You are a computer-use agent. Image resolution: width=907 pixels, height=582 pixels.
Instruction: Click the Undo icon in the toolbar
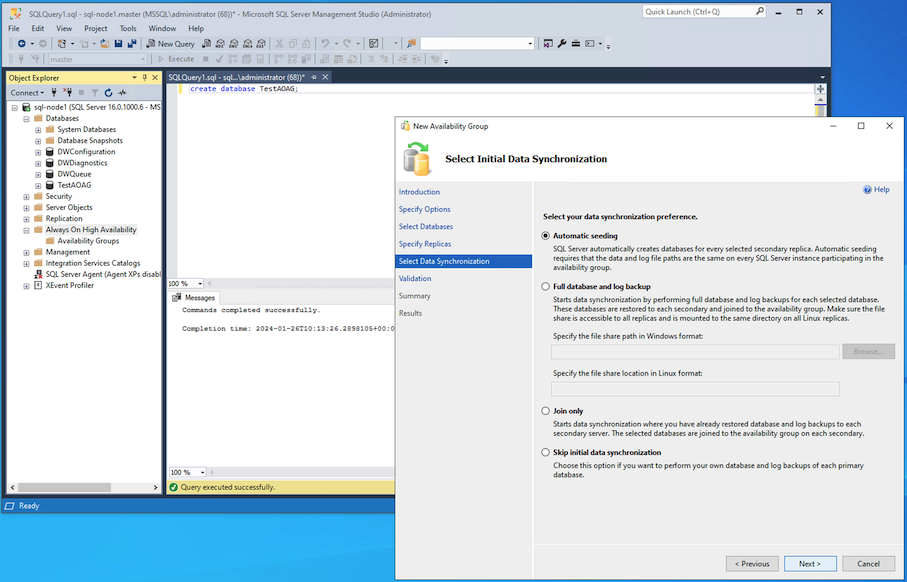pos(325,43)
